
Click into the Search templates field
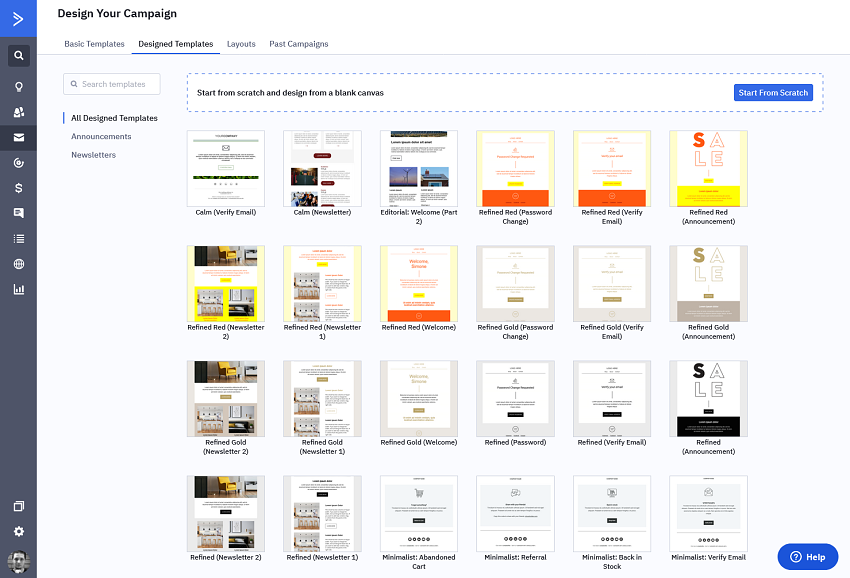pos(112,84)
